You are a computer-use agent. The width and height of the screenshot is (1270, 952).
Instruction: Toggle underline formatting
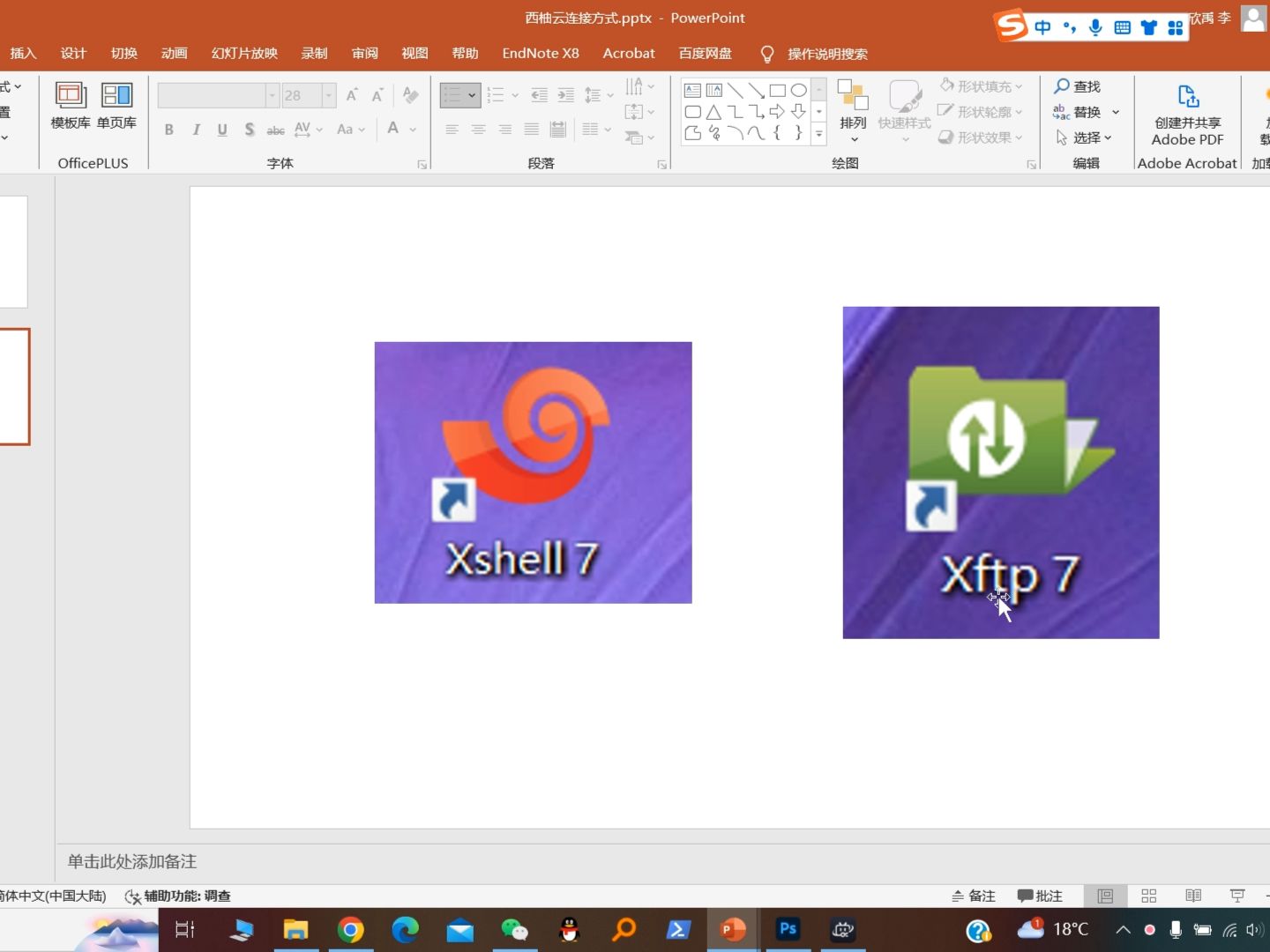tap(222, 130)
